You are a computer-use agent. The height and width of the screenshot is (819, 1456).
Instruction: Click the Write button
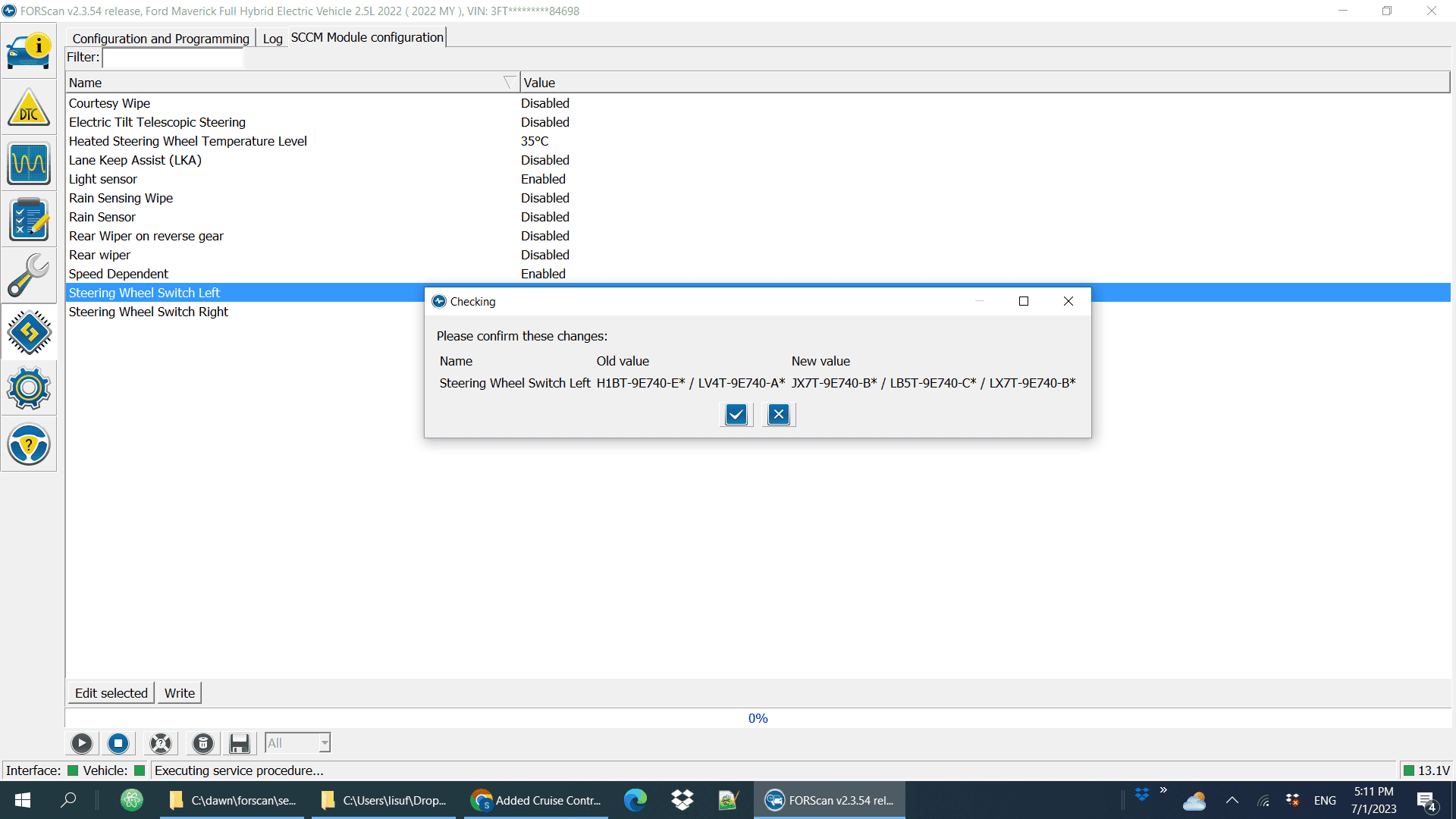coord(180,693)
